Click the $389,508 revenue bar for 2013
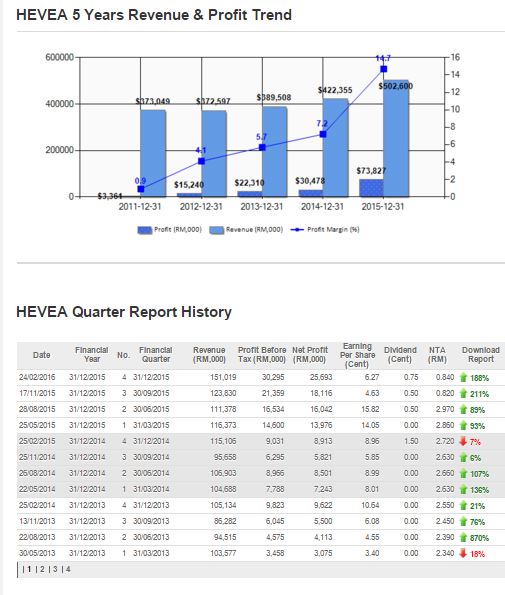The image size is (505, 595). coord(274,152)
